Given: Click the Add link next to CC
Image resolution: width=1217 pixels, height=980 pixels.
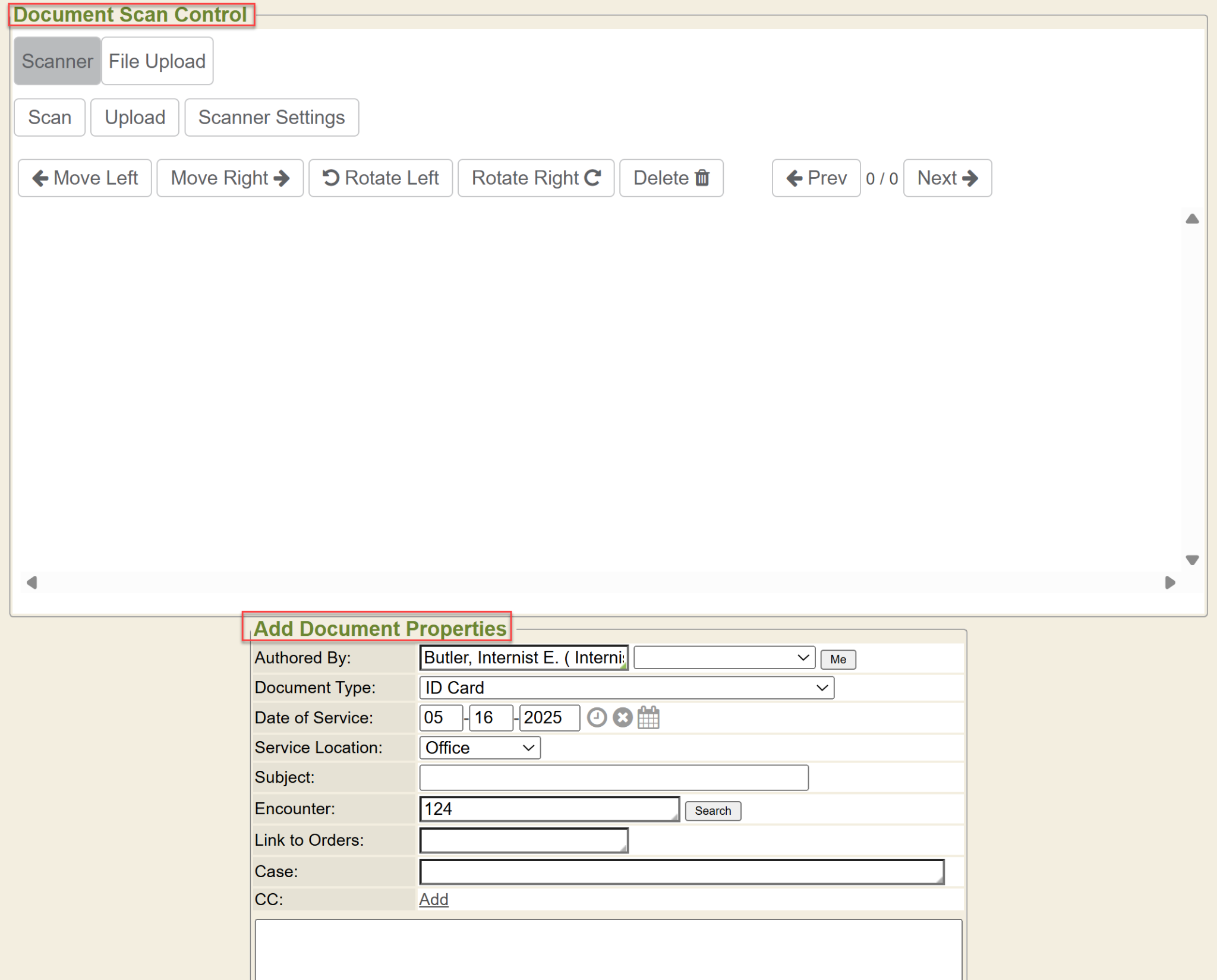Looking at the screenshot, I should point(433,899).
